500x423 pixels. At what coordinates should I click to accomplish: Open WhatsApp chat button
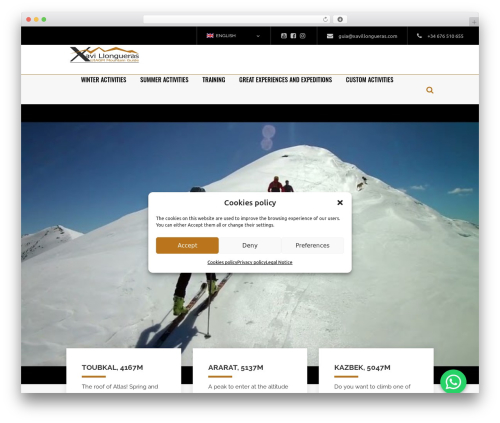click(453, 382)
